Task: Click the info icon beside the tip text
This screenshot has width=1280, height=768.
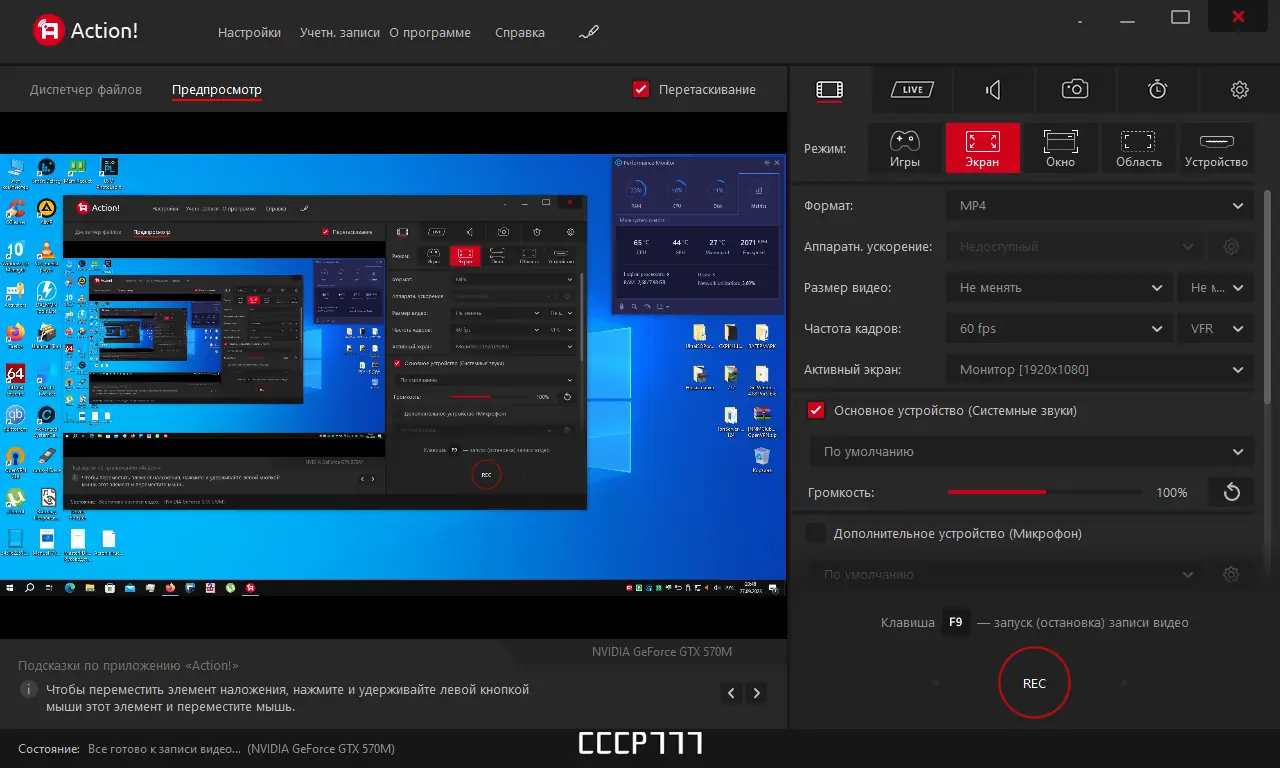Action: [x=30, y=689]
